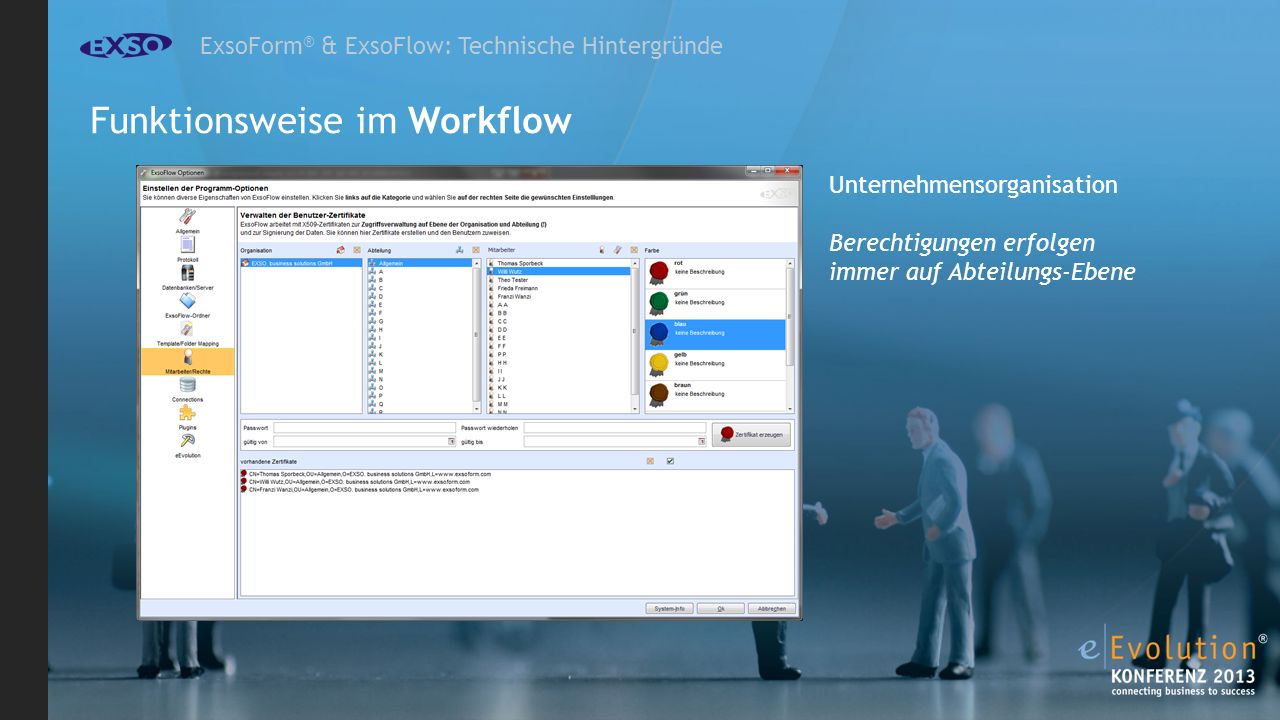Focus the Passwort input field
Viewport: 1280px width, 720px height.
pos(365,428)
